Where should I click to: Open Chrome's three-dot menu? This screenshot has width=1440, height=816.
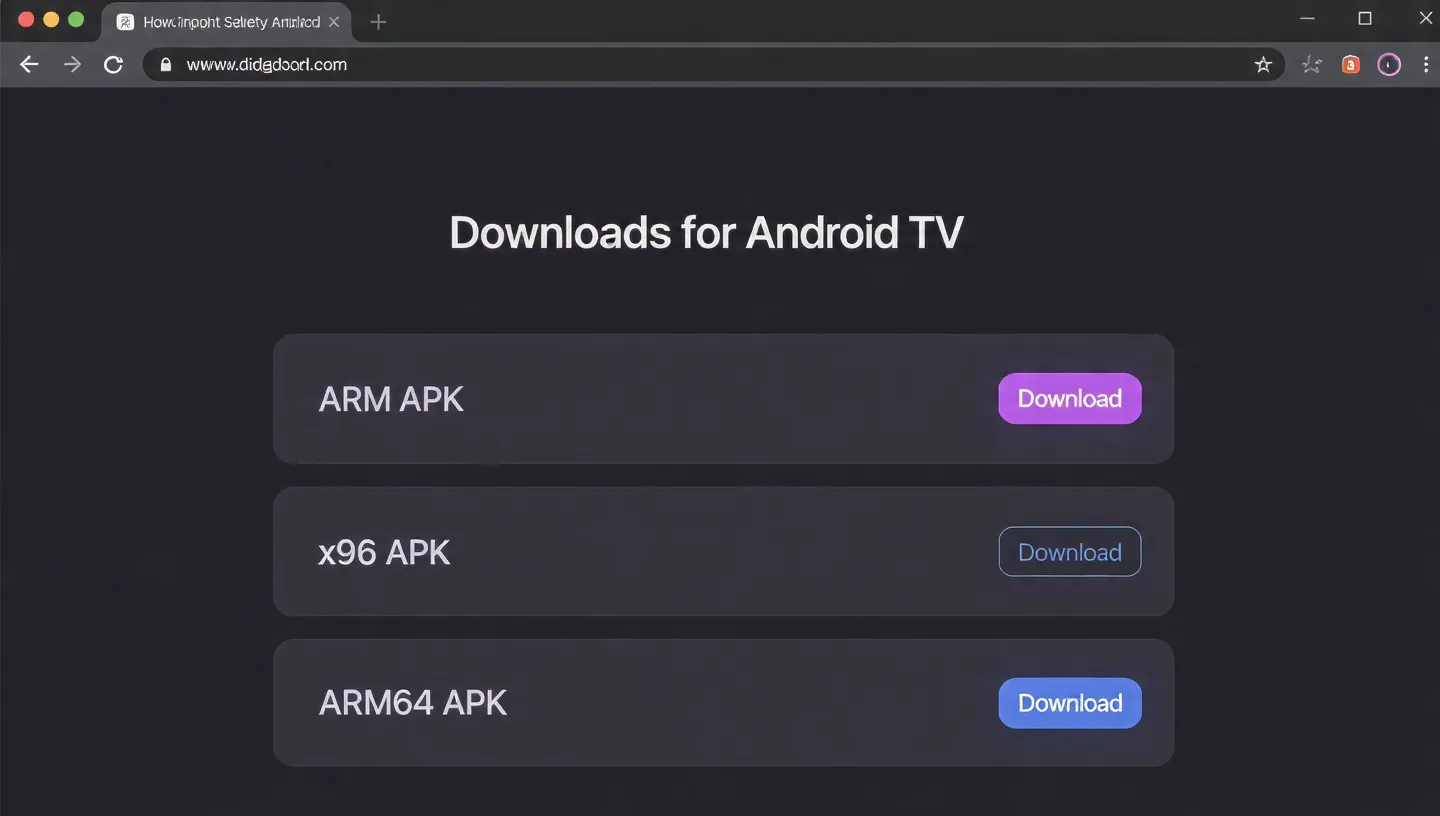click(1427, 64)
